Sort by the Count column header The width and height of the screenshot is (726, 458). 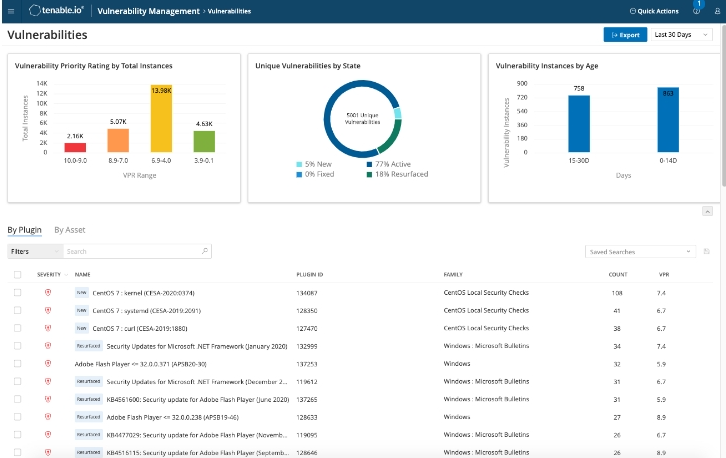pyautogui.click(x=618, y=275)
